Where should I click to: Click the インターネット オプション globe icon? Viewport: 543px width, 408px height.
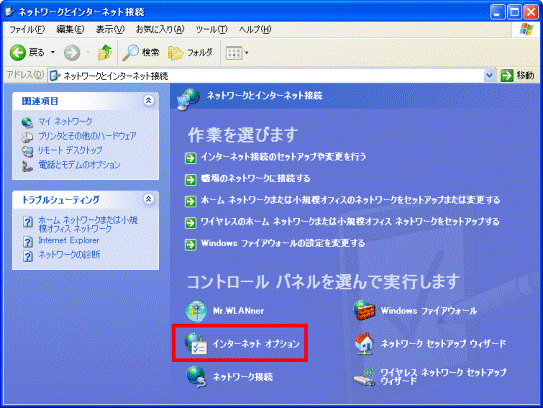196,344
